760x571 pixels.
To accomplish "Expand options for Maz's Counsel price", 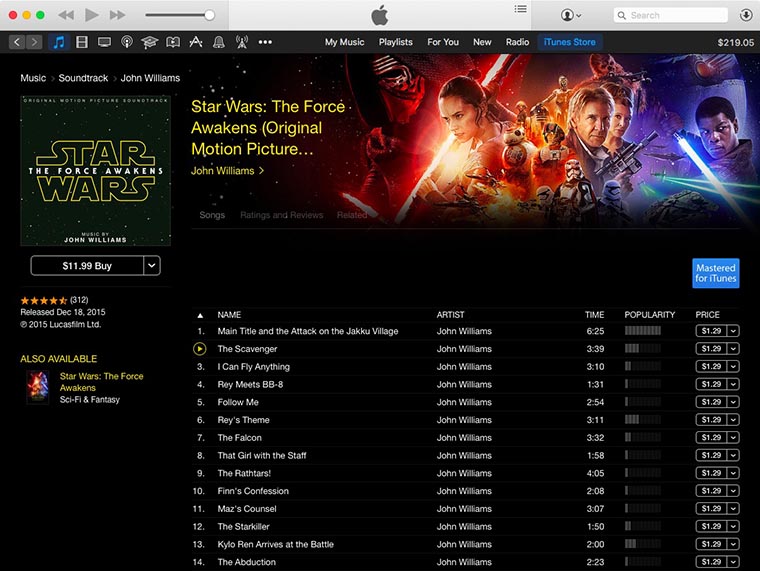I will [x=733, y=508].
